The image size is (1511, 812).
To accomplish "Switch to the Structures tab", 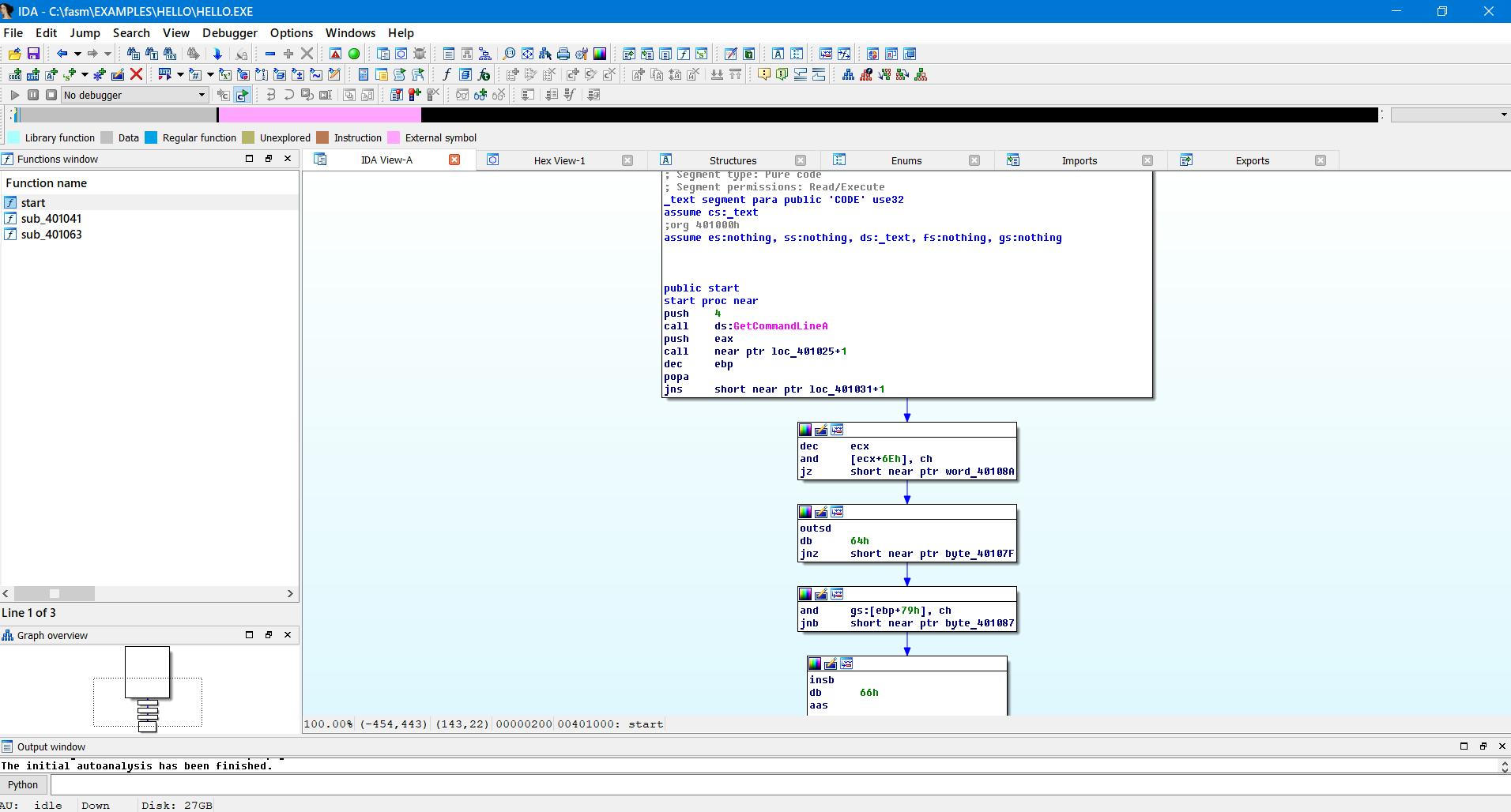I will click(733, 160).
